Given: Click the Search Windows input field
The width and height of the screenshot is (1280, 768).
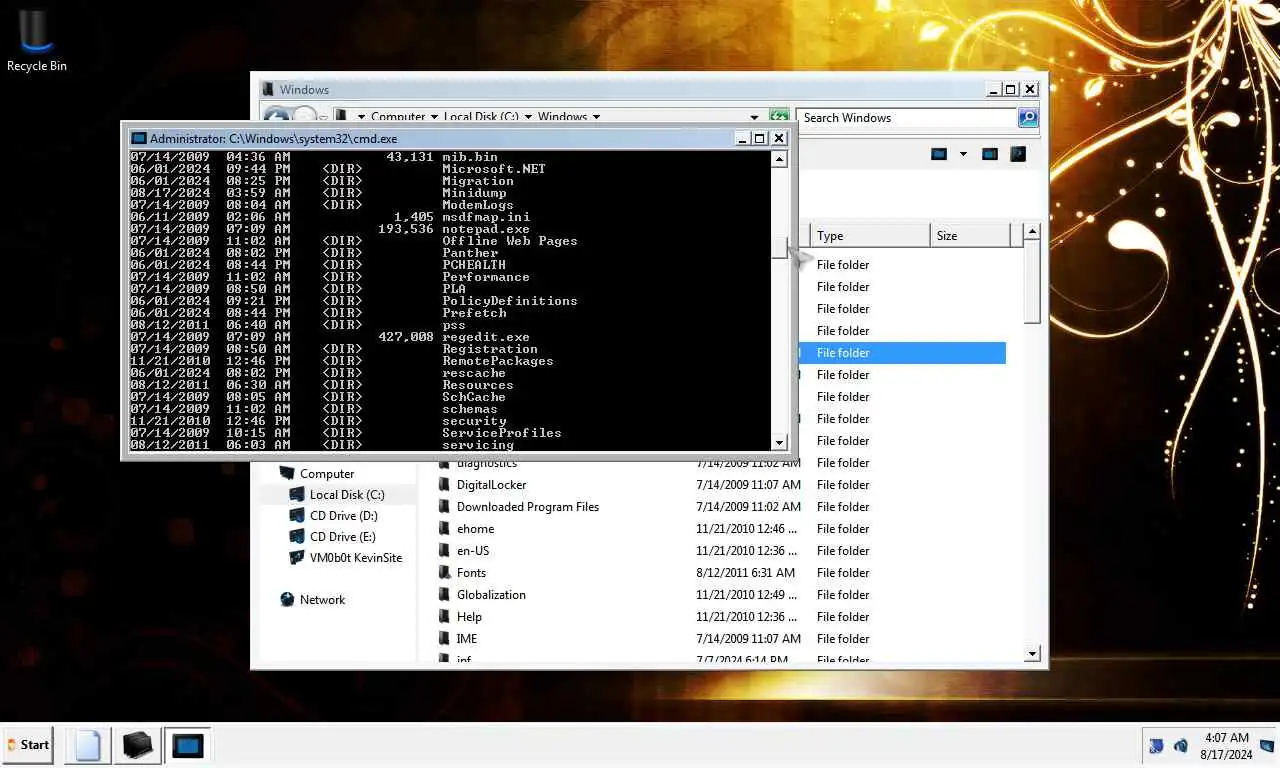Looking at the screenshot, I should [907, 118].
